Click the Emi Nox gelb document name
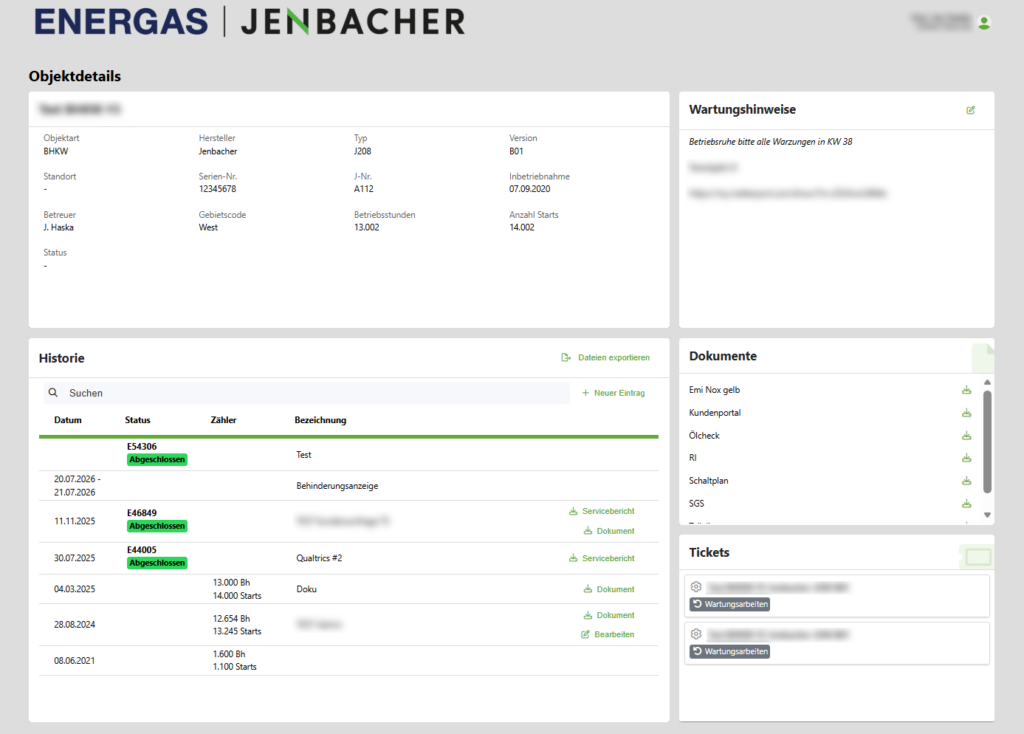The height and width of the screenshot is (734, 1024). [714, 390]
